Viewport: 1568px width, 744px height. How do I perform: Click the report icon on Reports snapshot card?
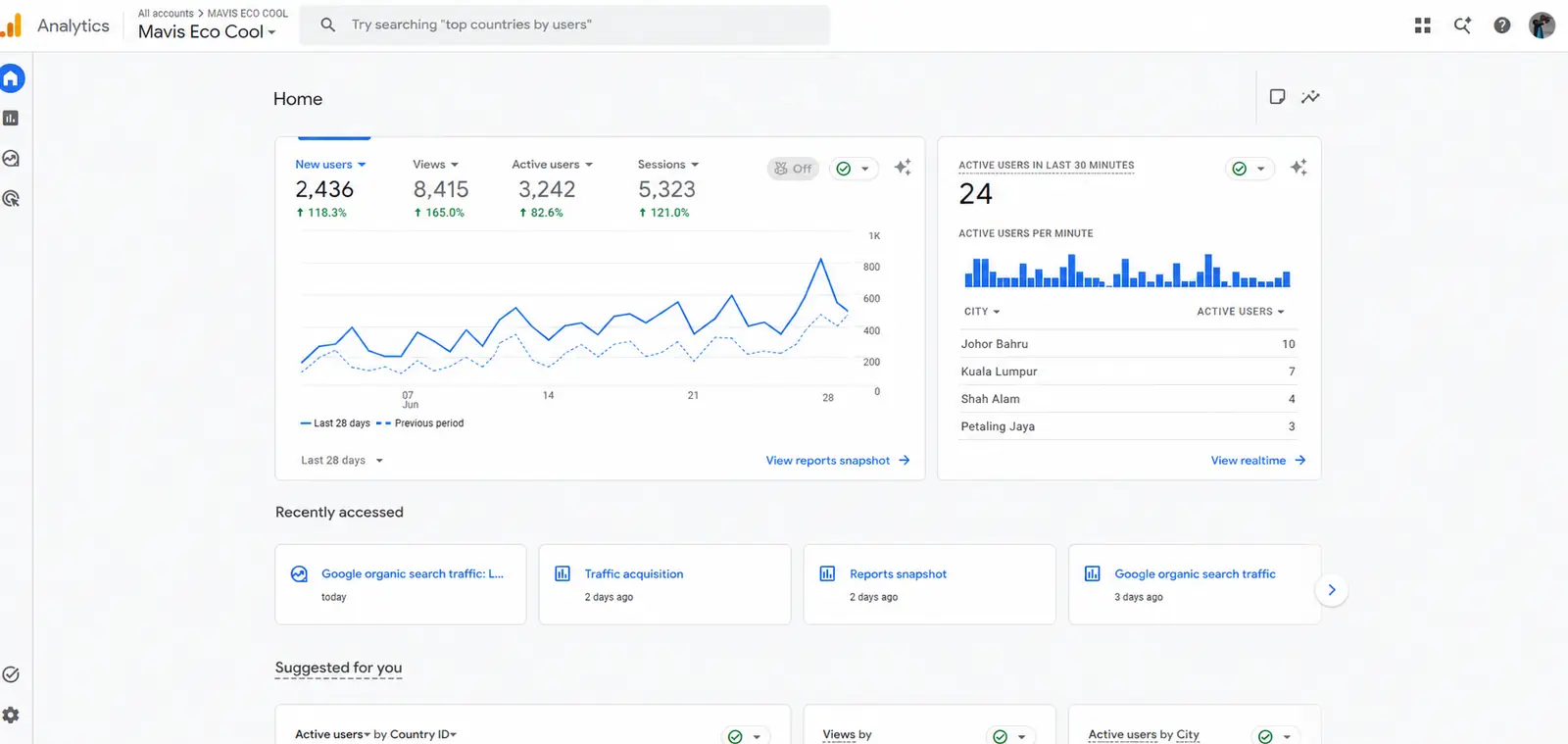point(827,573)
